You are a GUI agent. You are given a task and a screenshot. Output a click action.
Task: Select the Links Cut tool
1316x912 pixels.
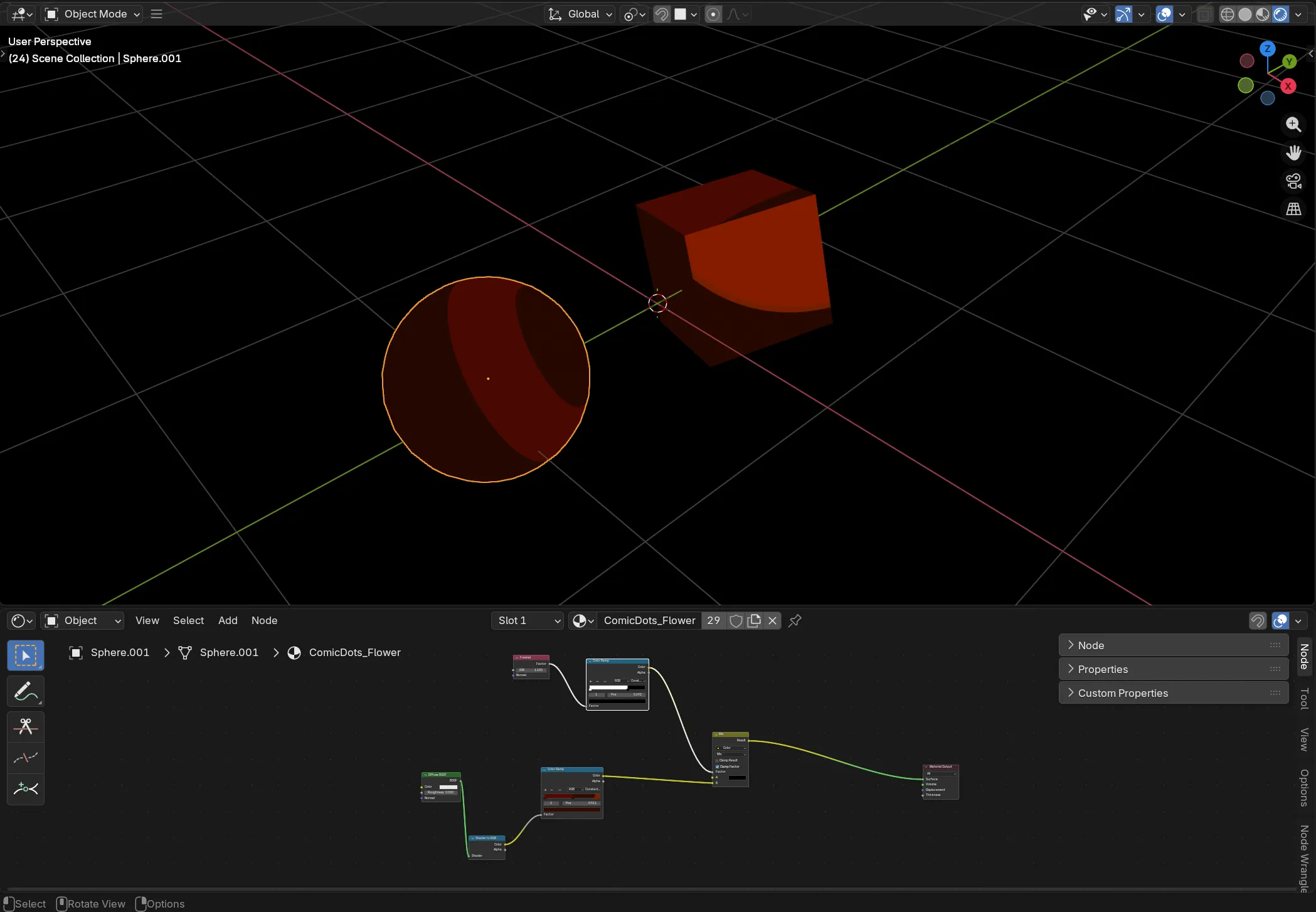click(x=25, y=726)
